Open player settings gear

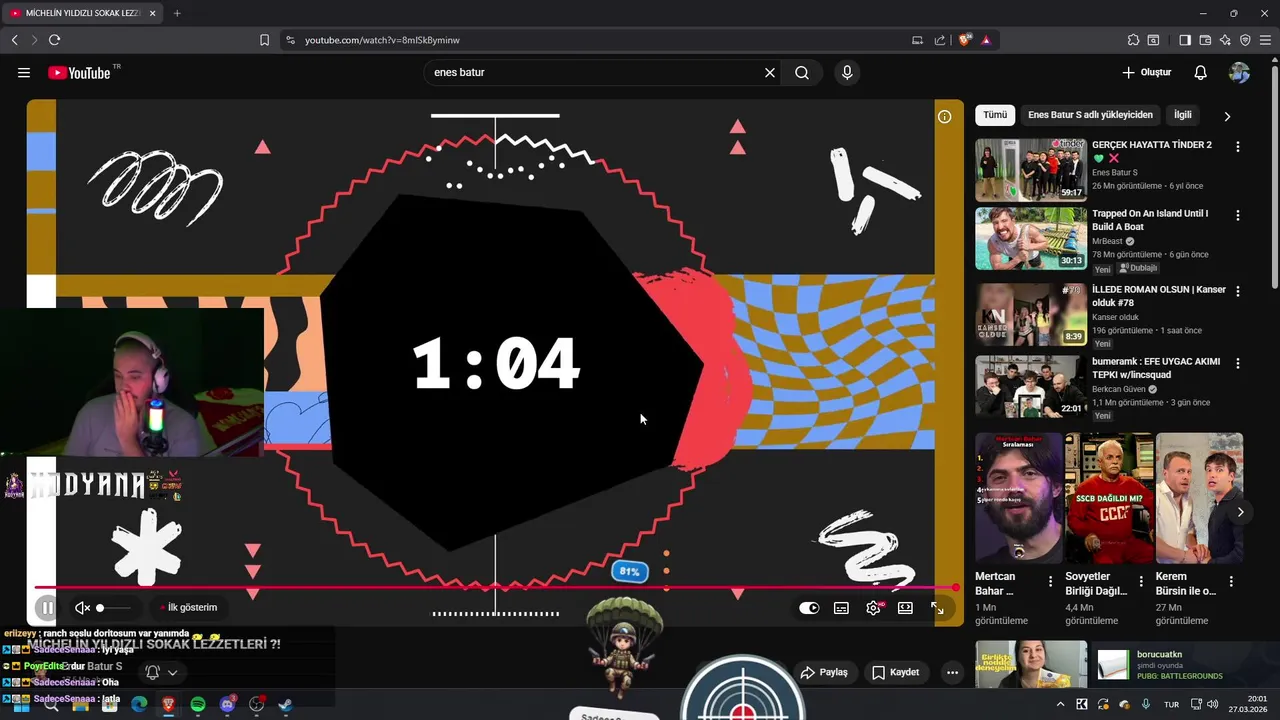[x=874, y=607]
